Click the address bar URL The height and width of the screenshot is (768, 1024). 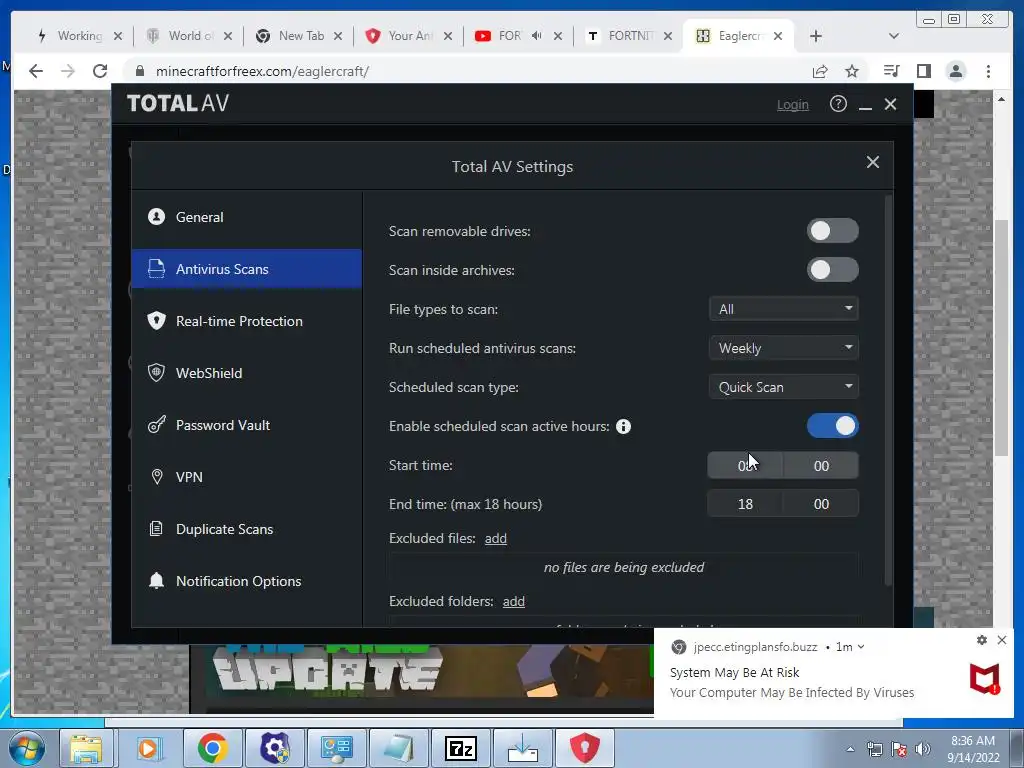point(263,71)
